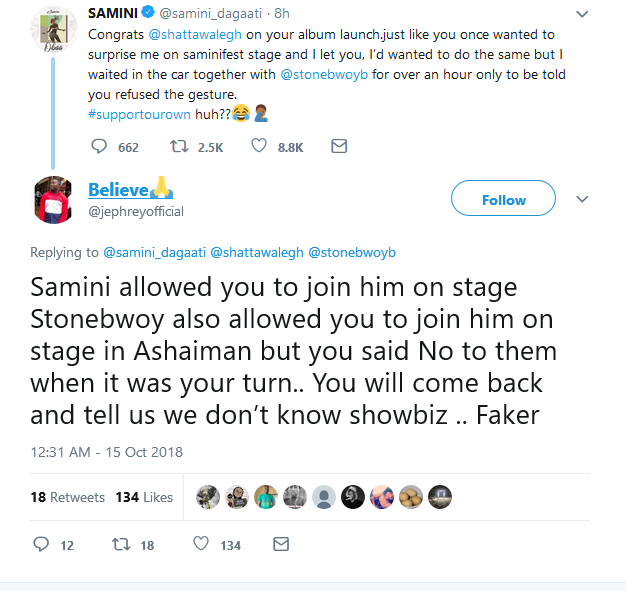Retweet SAMINI's tweet with 2.5K retweets

pyautogui.click(x=180, y=147)
